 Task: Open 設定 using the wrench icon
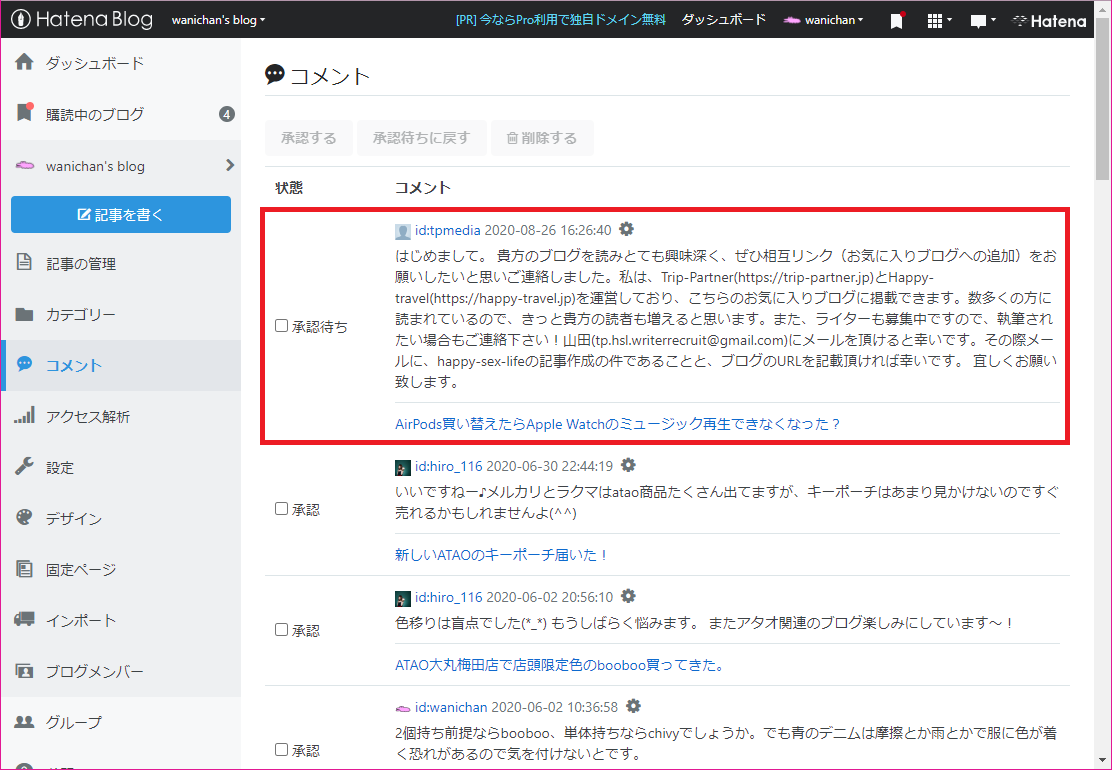pyautogui.click(x=23, y=466)
